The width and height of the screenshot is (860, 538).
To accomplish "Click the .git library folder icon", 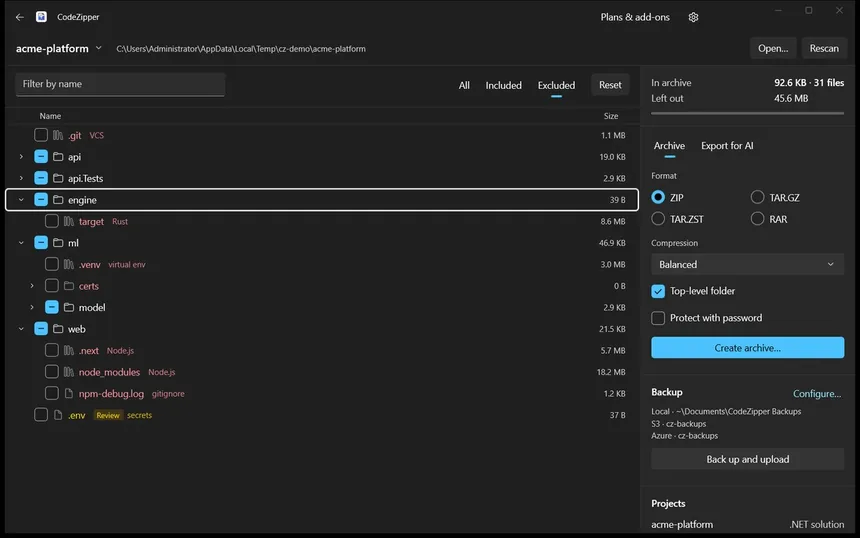I will click(58, 135).
